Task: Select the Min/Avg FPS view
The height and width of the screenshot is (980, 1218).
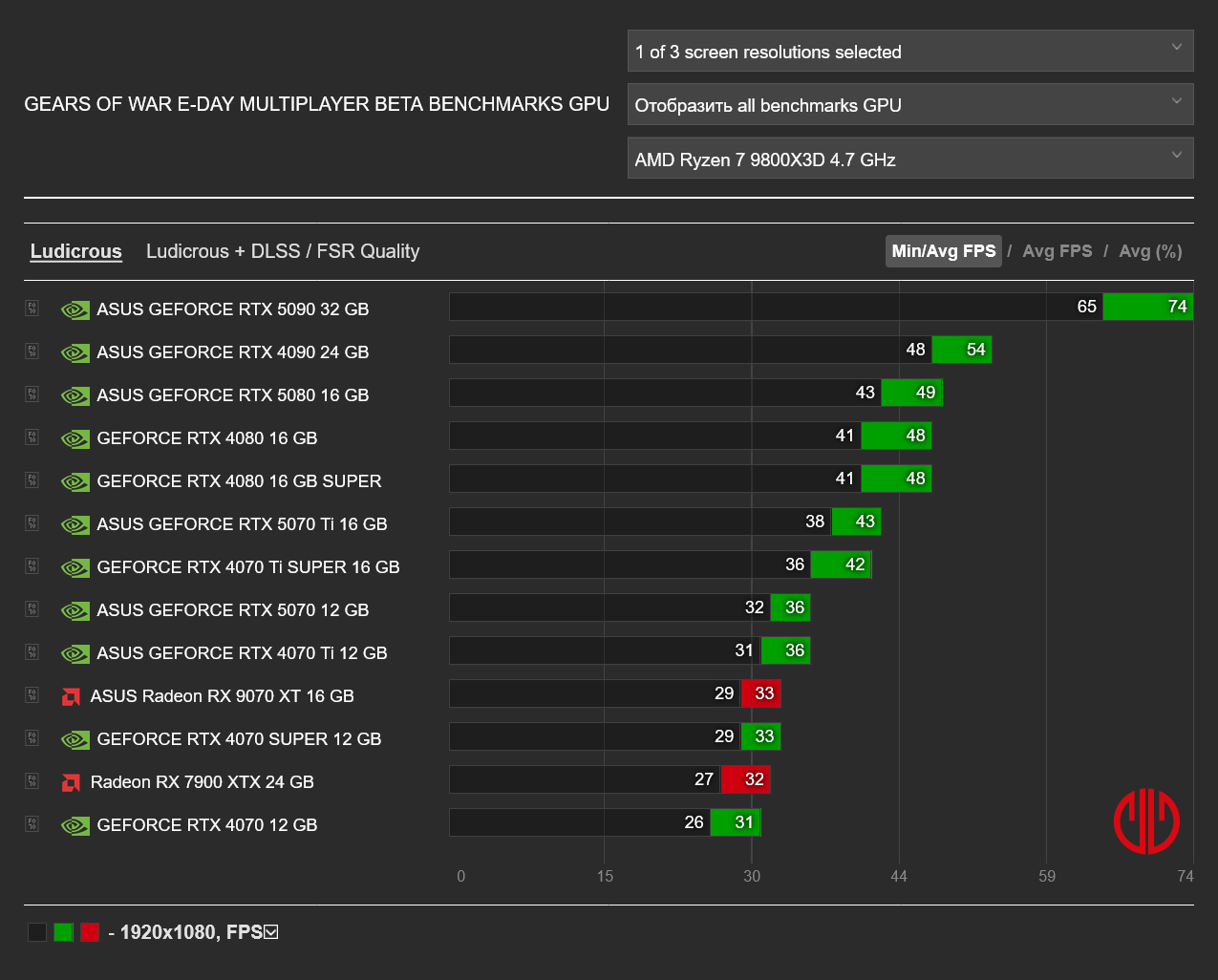Action: click(x=944, y=251)
